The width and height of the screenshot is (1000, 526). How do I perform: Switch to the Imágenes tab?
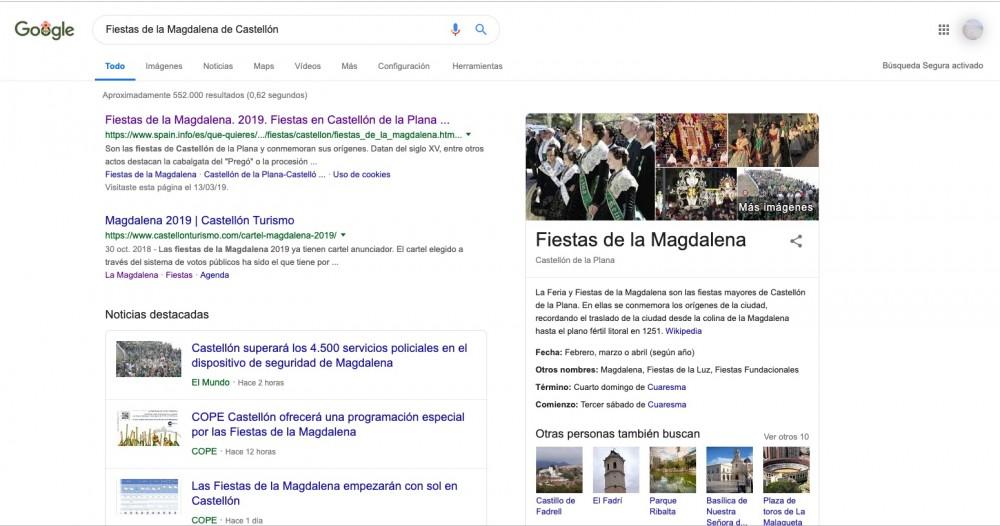(x=164, y=67)
